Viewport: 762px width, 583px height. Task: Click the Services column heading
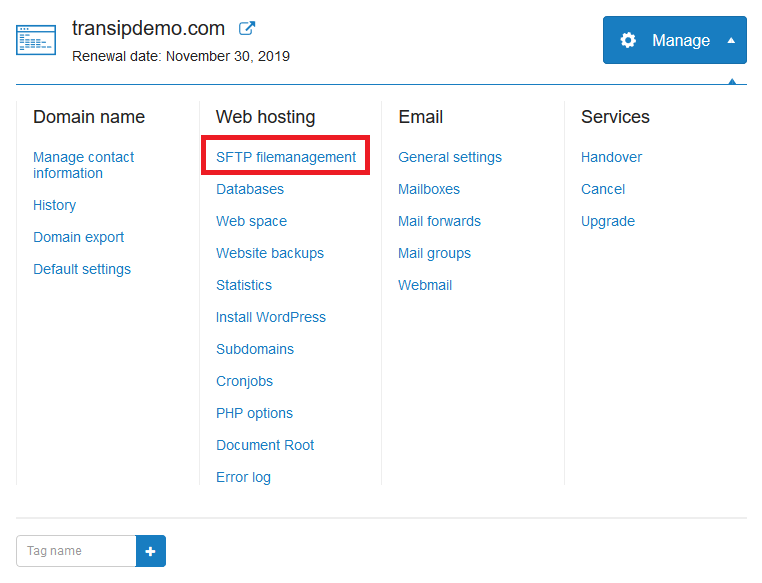[x=615, y=117]
